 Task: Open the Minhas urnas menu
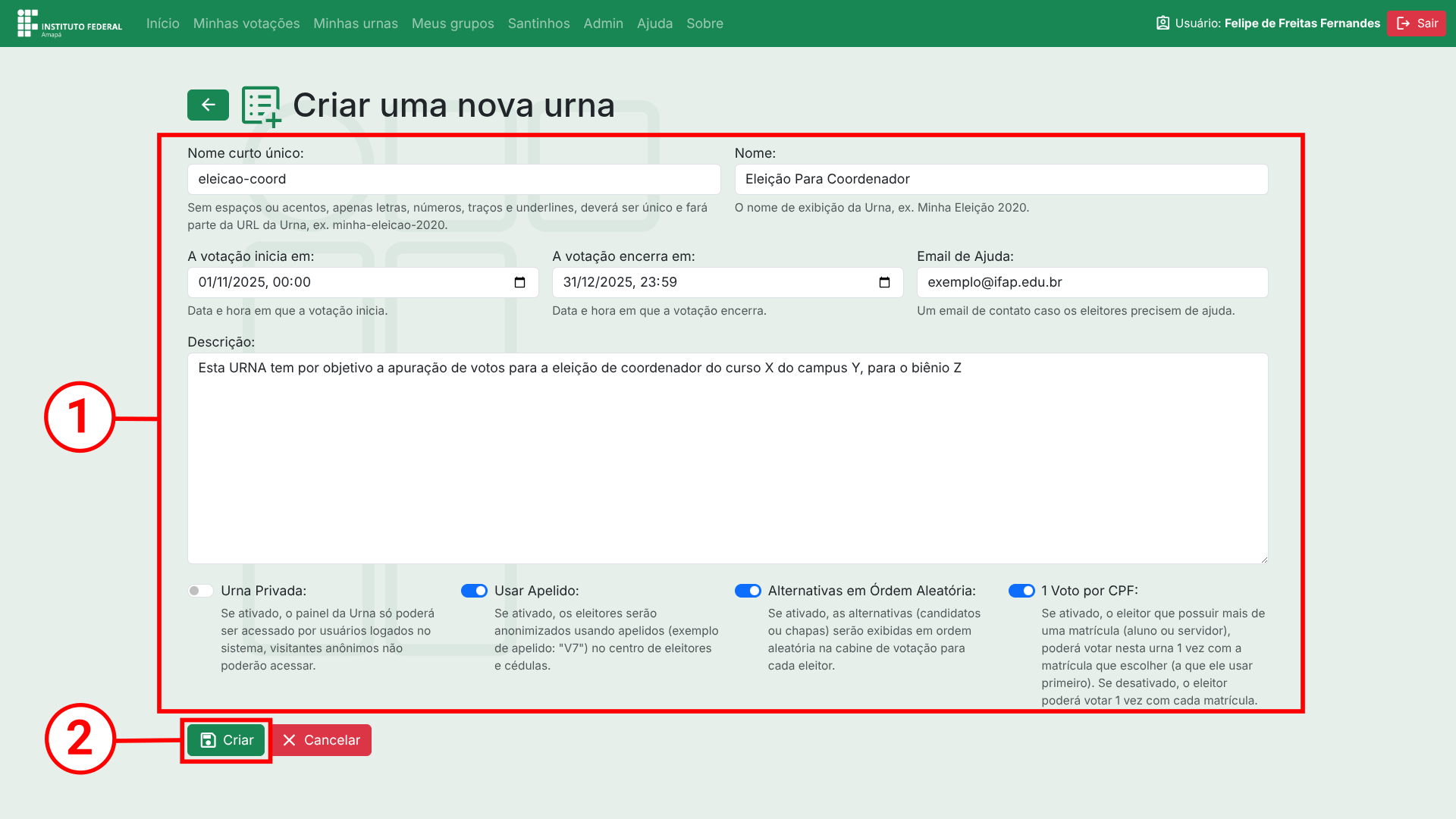coord(355,24)
